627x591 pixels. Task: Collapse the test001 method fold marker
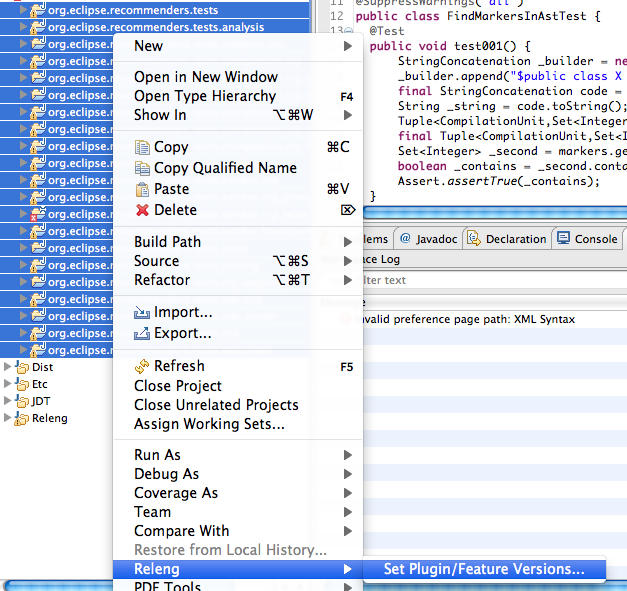[x=349, y=31]
